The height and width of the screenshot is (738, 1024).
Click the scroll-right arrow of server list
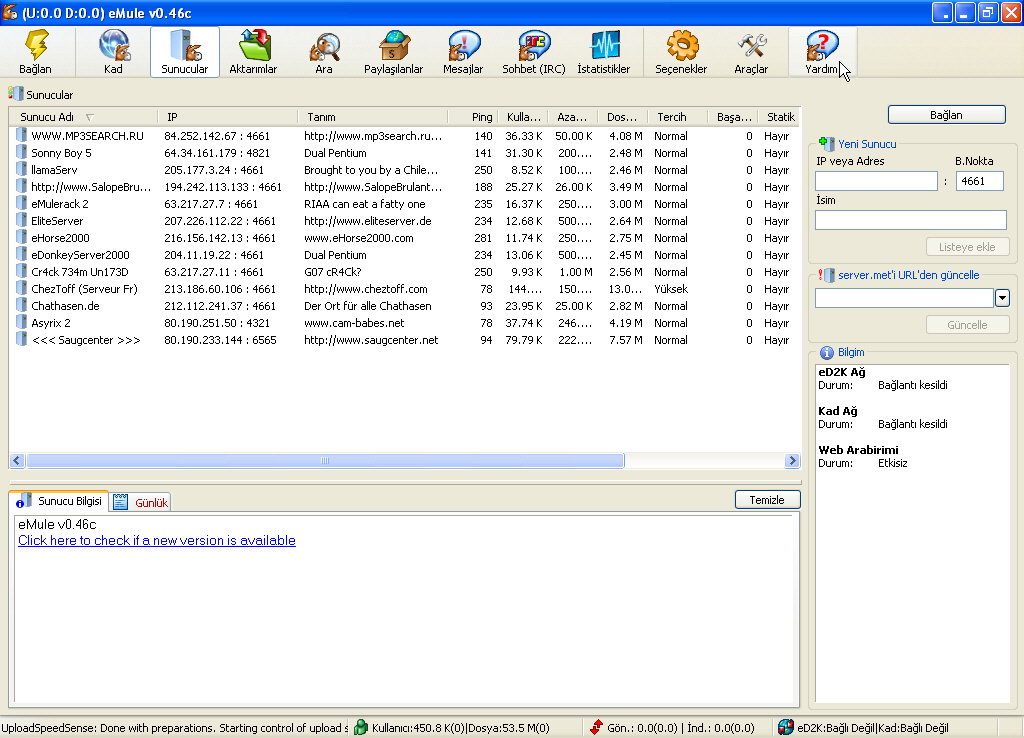[x=792, y=460]
